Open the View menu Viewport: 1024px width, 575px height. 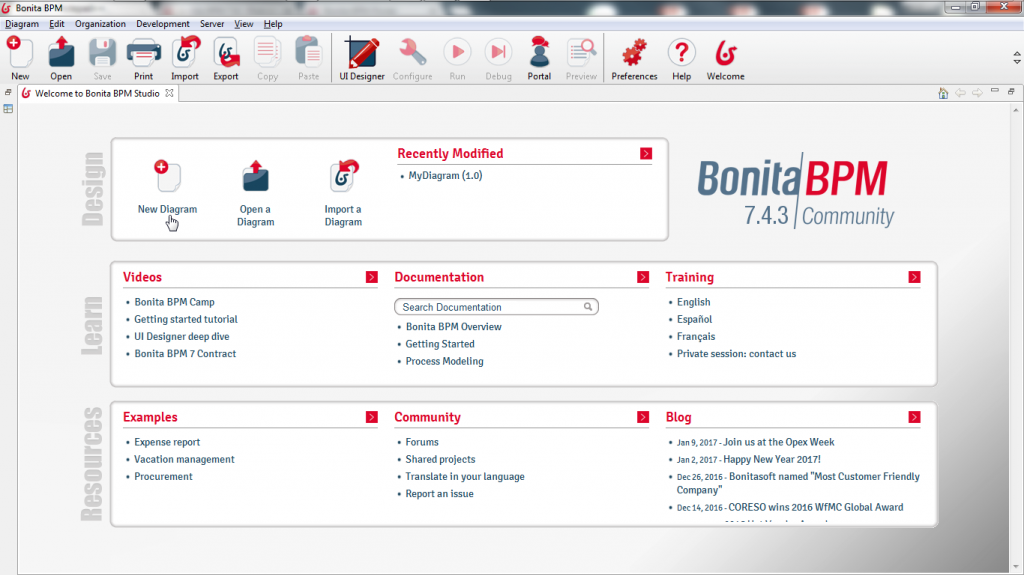[244, 24]
